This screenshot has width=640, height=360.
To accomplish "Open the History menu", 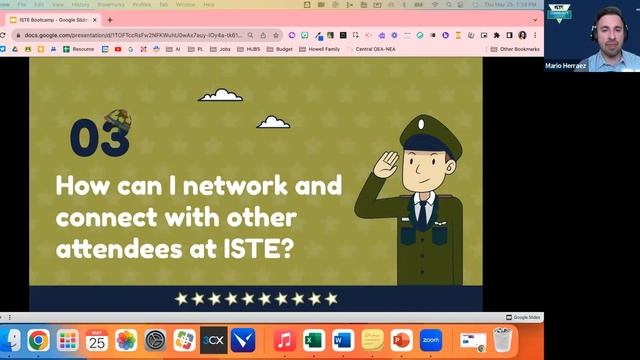I will point(80,4).
